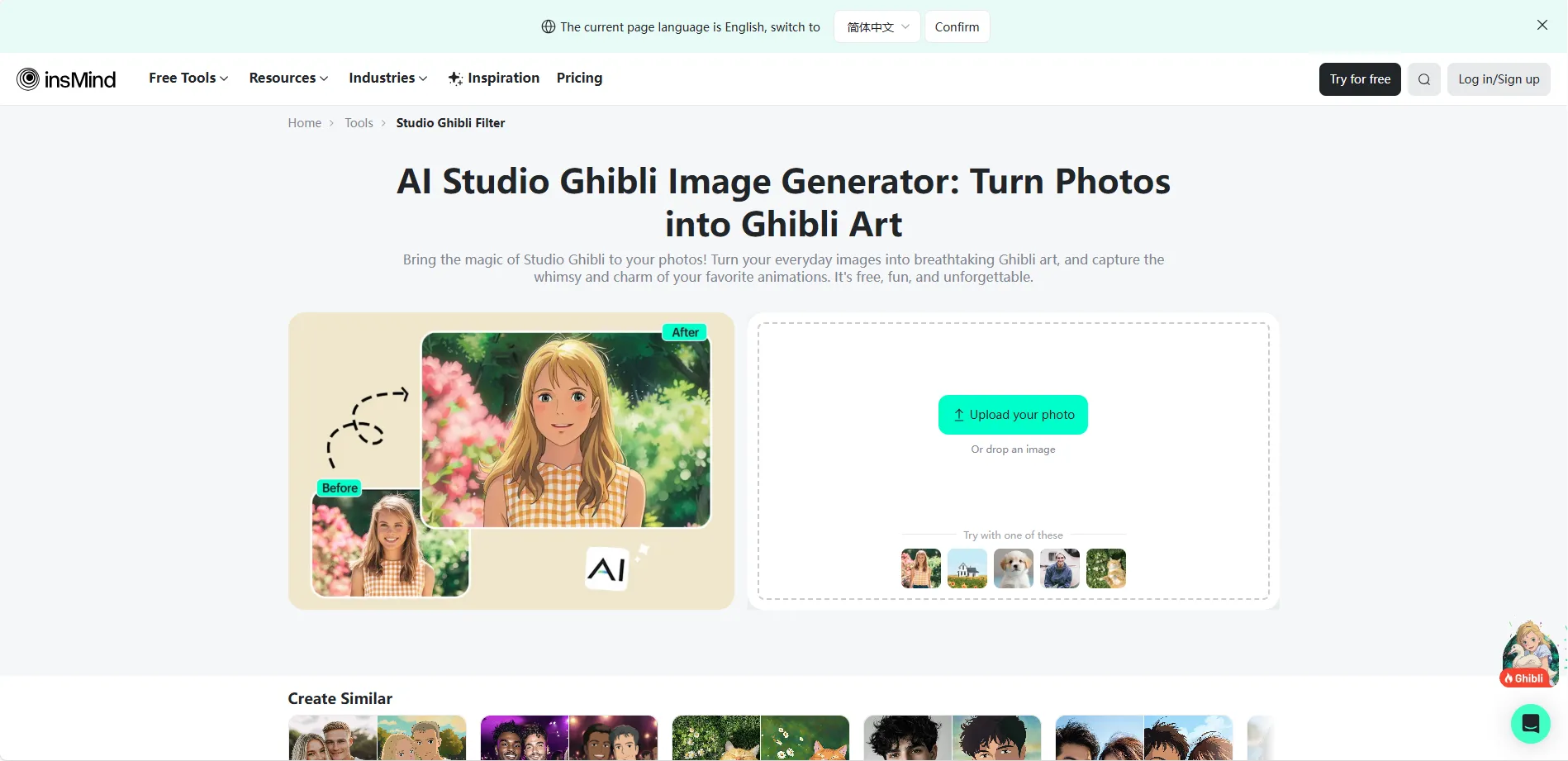The image size is (1568, 761).
Task: Click Upload your photo button
Action: (1013, 415)
